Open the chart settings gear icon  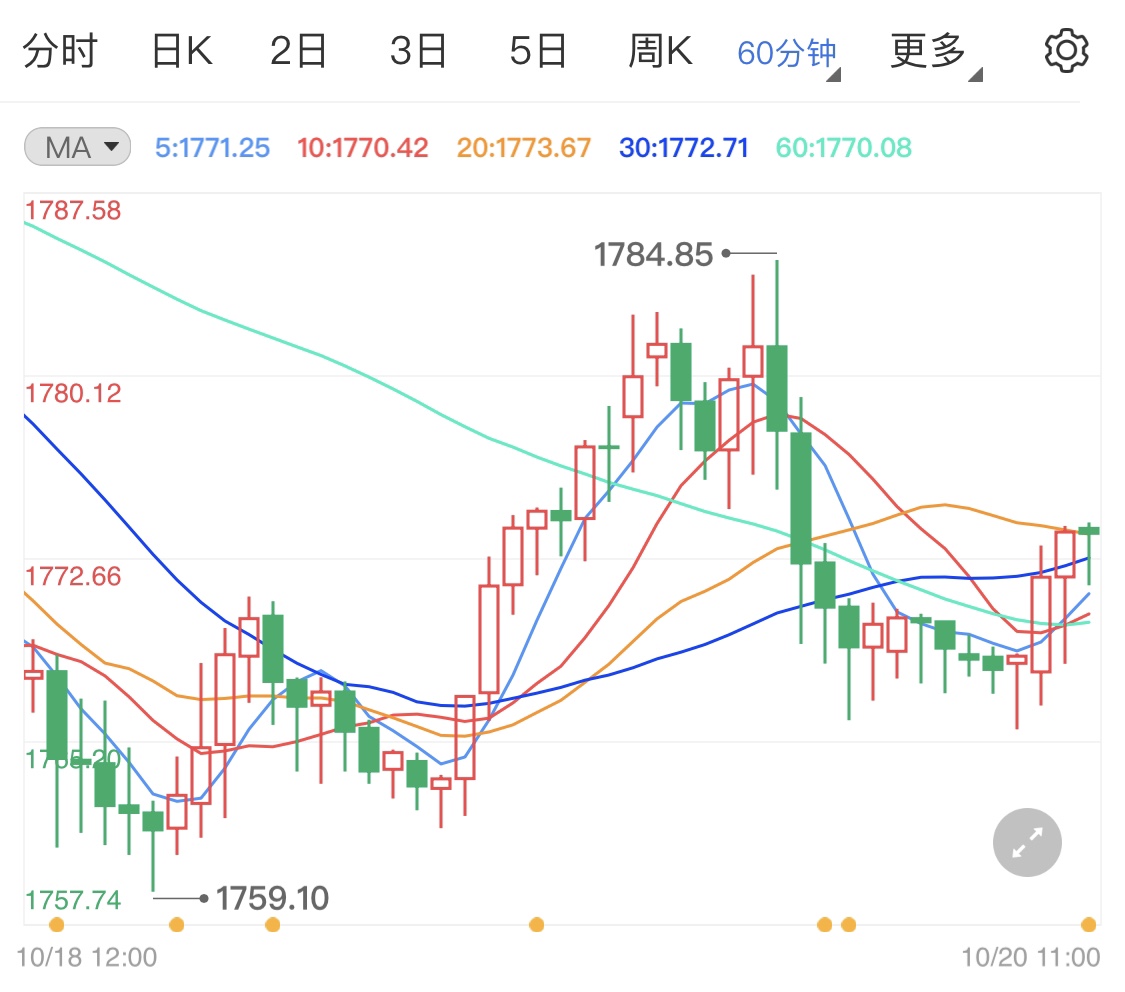pyautogui.click(x=1065, y=51)
